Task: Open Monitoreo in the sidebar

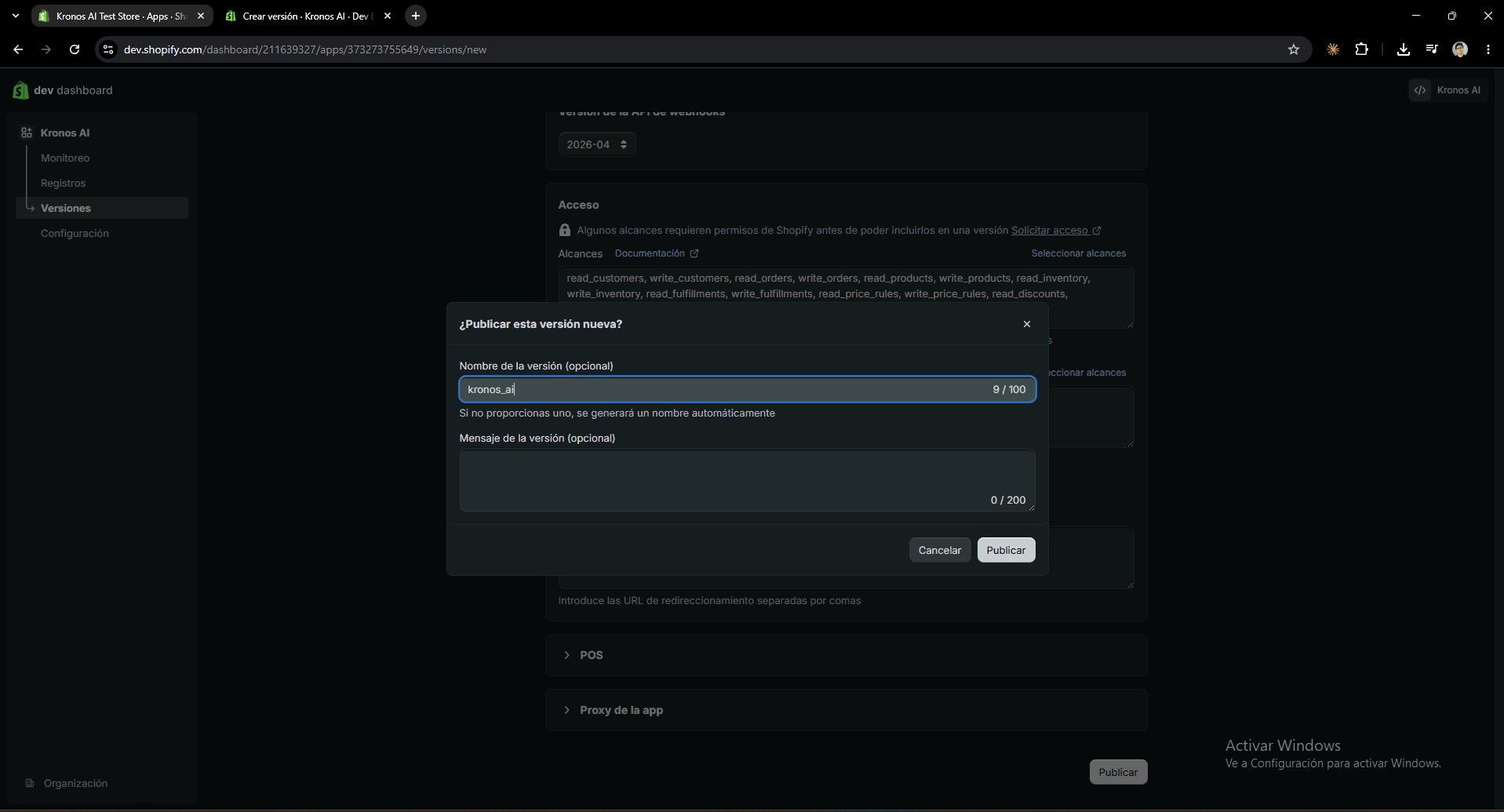Action: (x=65, y=158)
